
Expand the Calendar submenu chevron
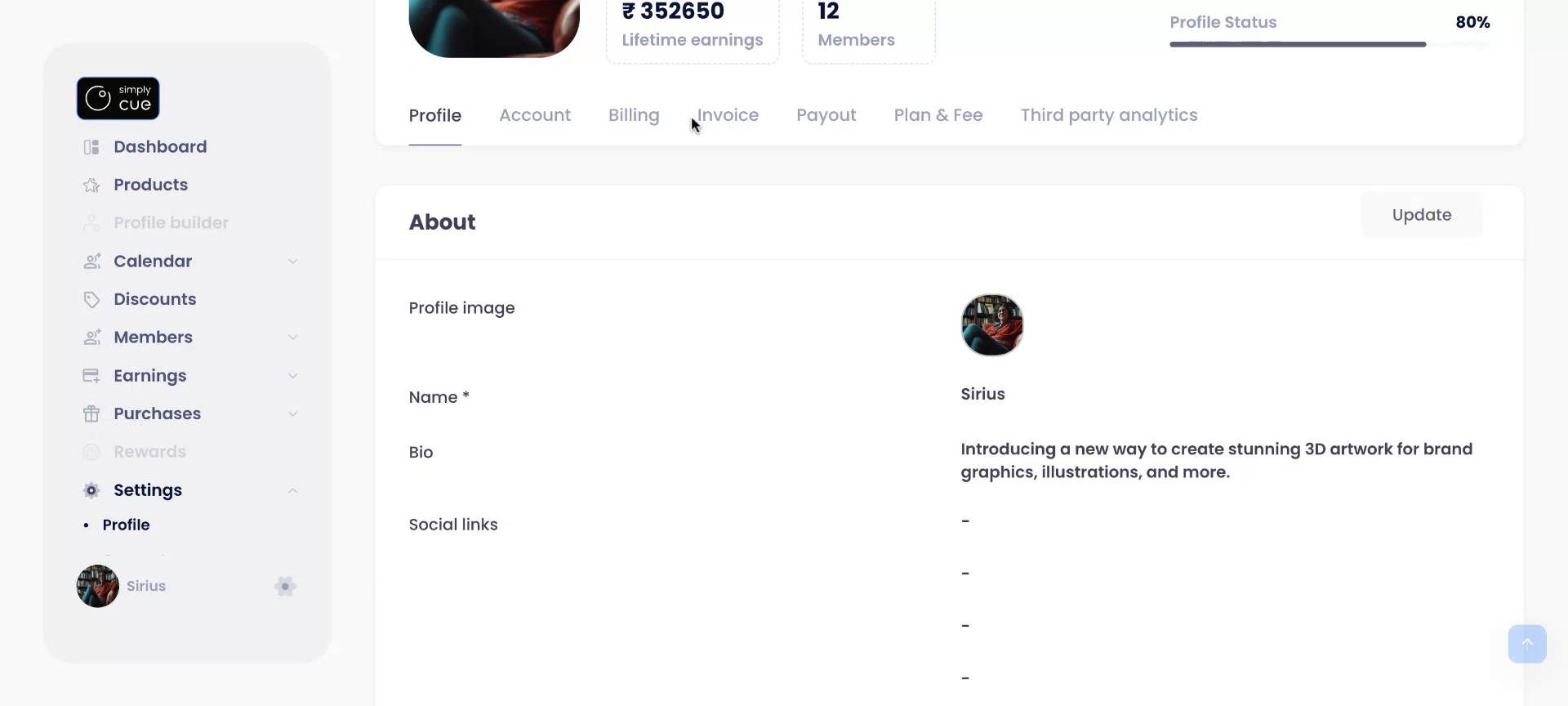tap(292, 261)
